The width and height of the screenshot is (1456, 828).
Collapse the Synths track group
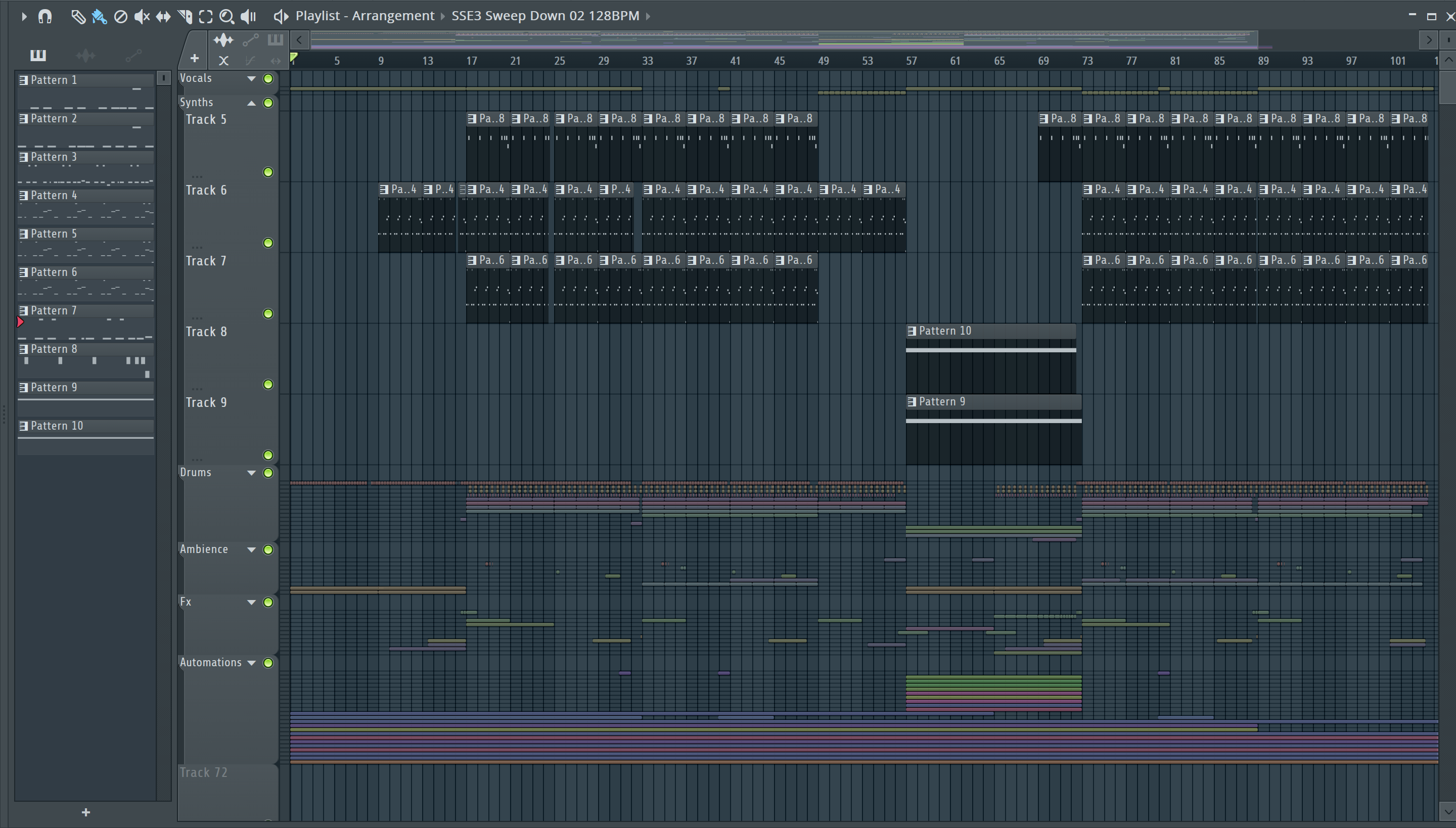(251, 103)
